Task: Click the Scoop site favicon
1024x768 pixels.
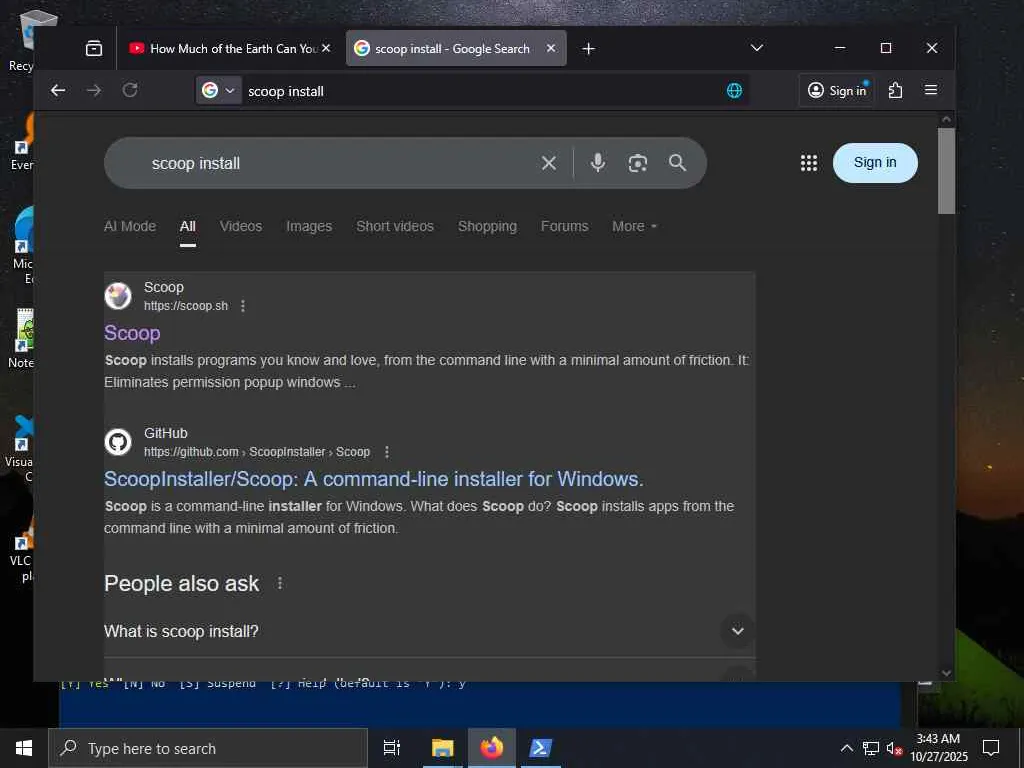Action: [118, 296]
